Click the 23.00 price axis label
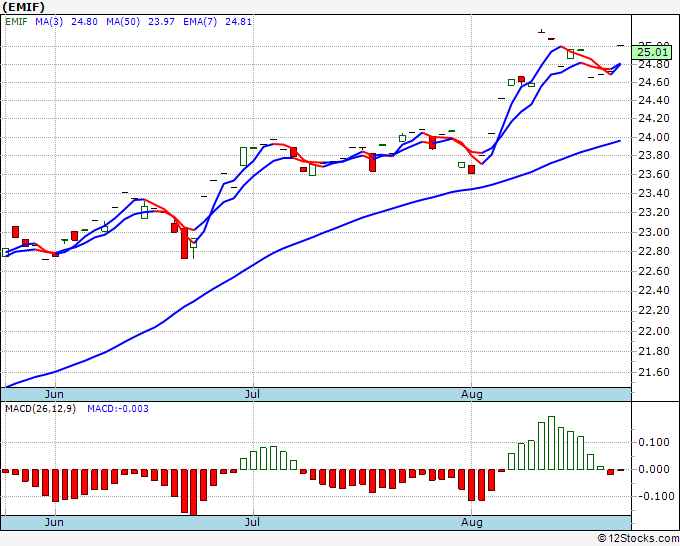680x546 pixels. [x=654, y=232]
